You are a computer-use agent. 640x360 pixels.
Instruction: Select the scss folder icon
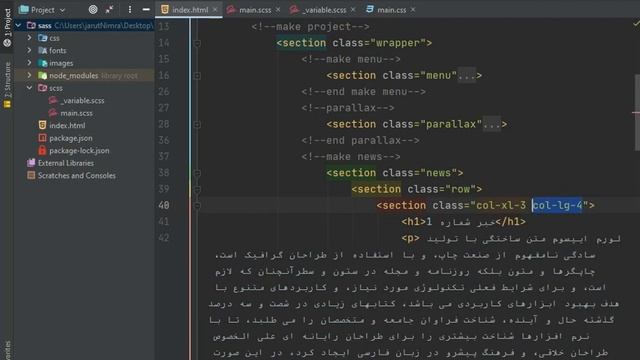(42, 88)
